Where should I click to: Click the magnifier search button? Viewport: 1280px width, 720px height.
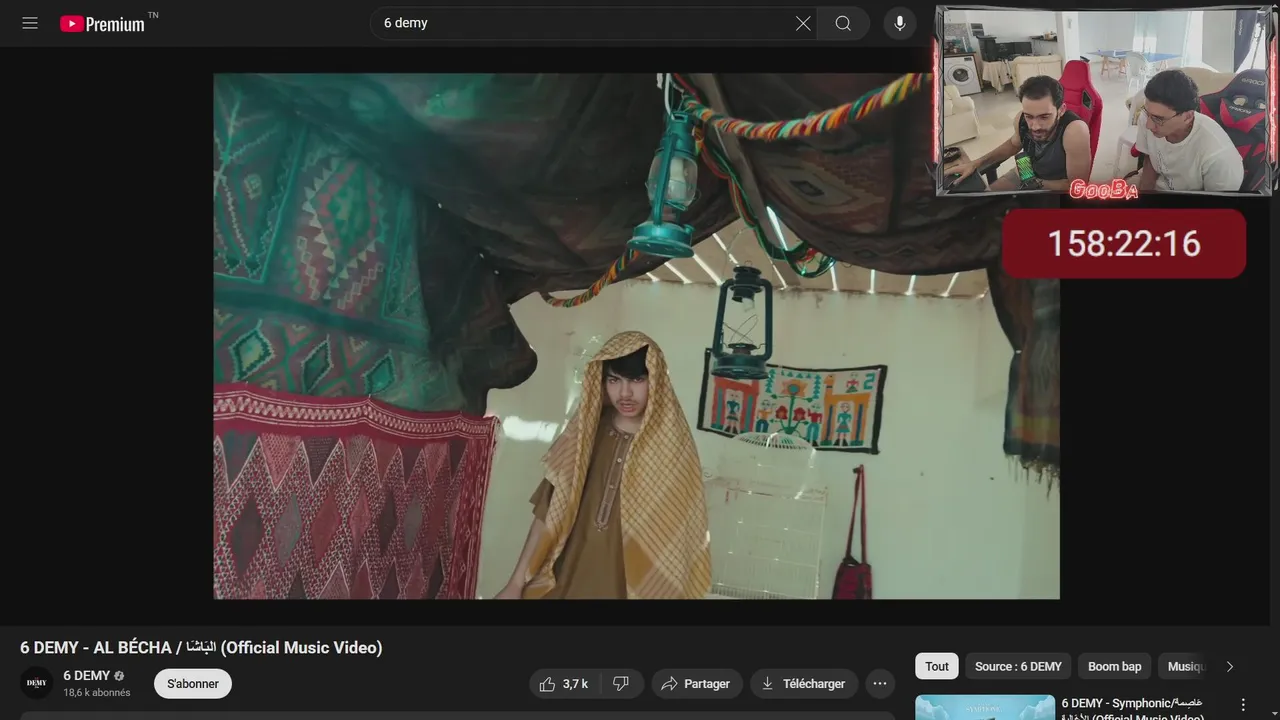coord(843,23)
